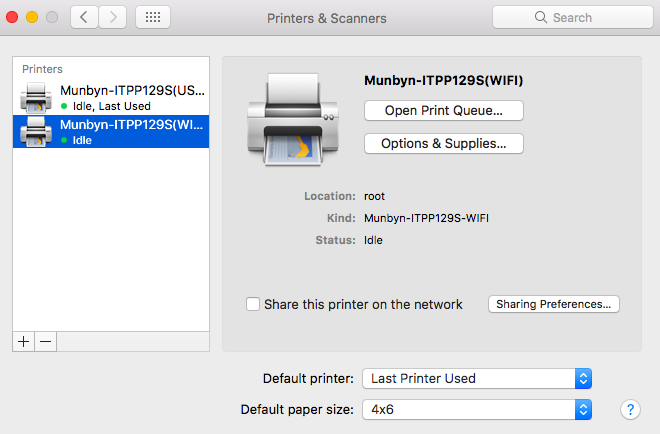The image size is (660, 434).
Task: Open the Default paper size dropdown
Action: [x=477, y=410]
